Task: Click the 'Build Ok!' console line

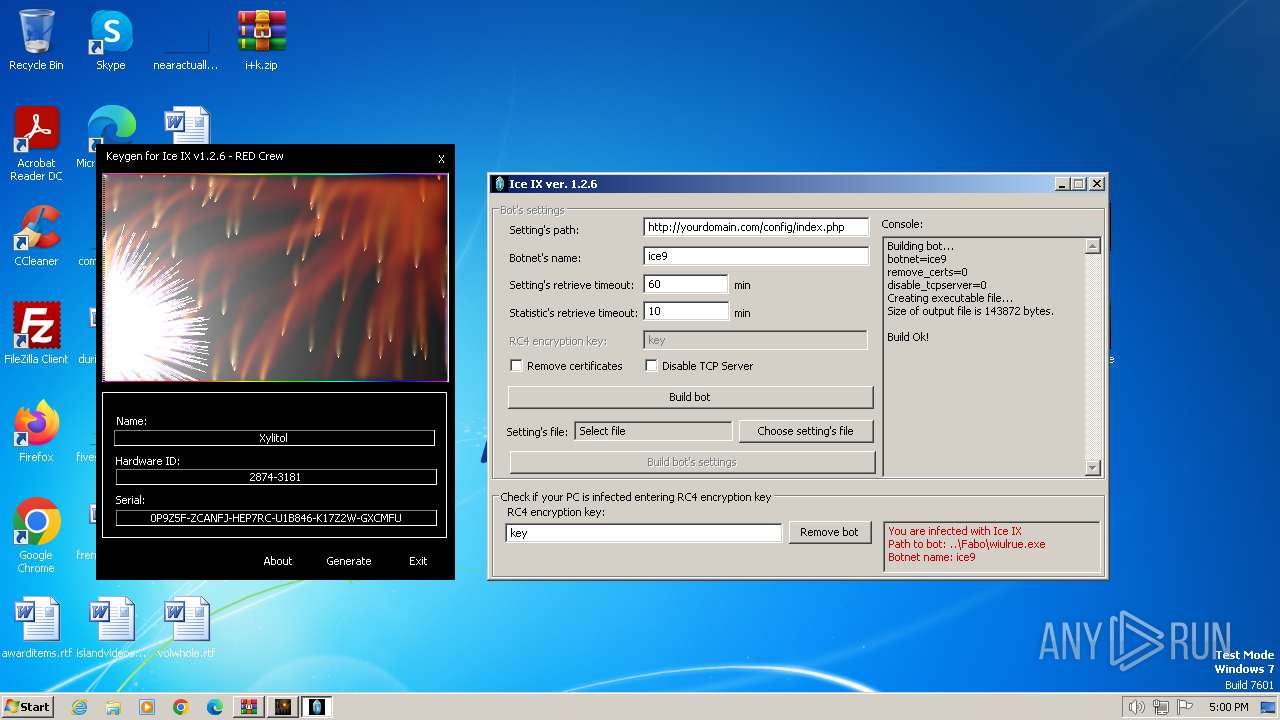Action: [908, 337]
